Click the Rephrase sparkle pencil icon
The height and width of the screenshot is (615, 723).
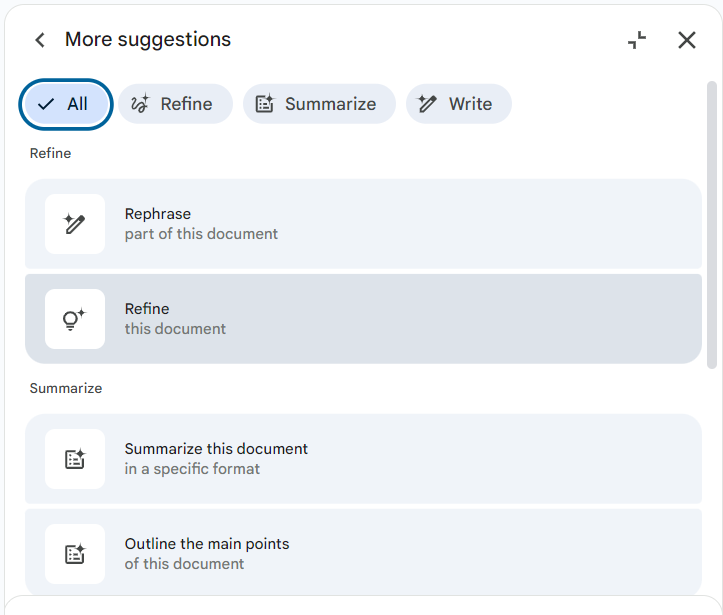pyautogui.click(x=75, y=224)
